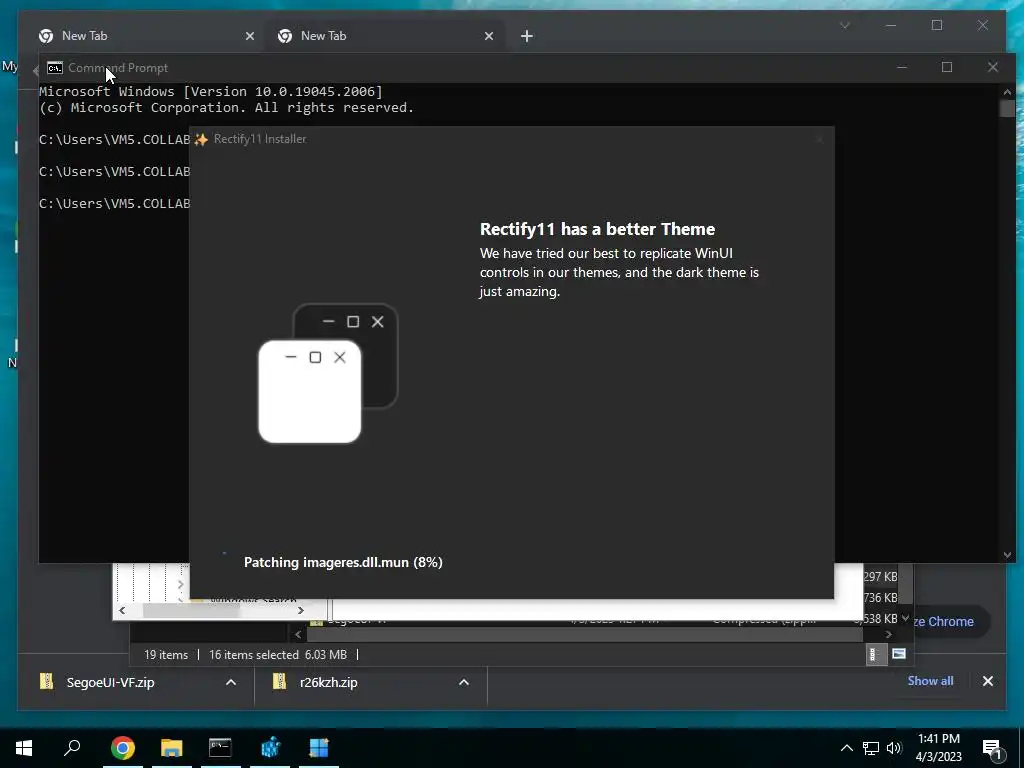The height and width of the screenshot is (768, 1024).
Task: Close the first Chrome New Tab
Action: 249,37
